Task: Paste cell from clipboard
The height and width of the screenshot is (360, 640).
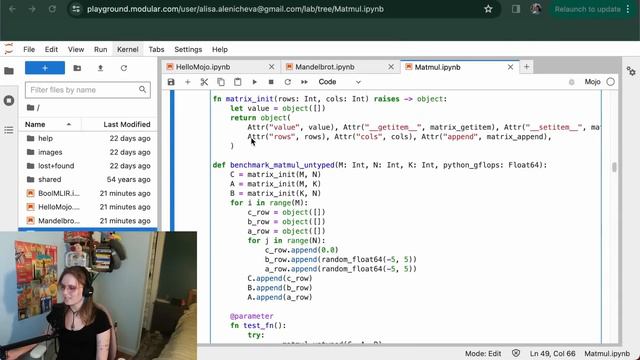Action: (238, 82)
